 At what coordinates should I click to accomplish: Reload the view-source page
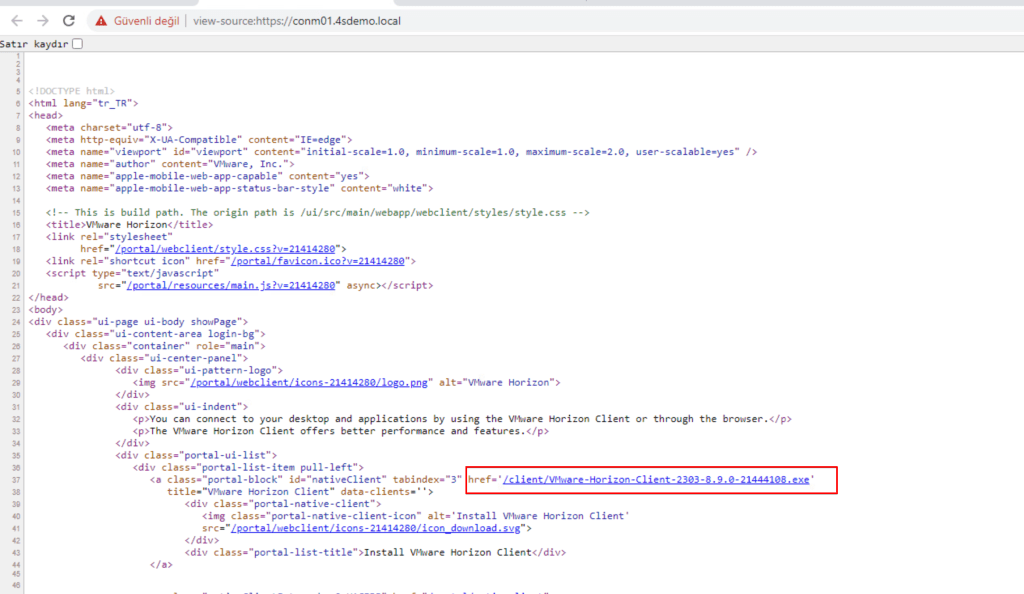(68, 20)
